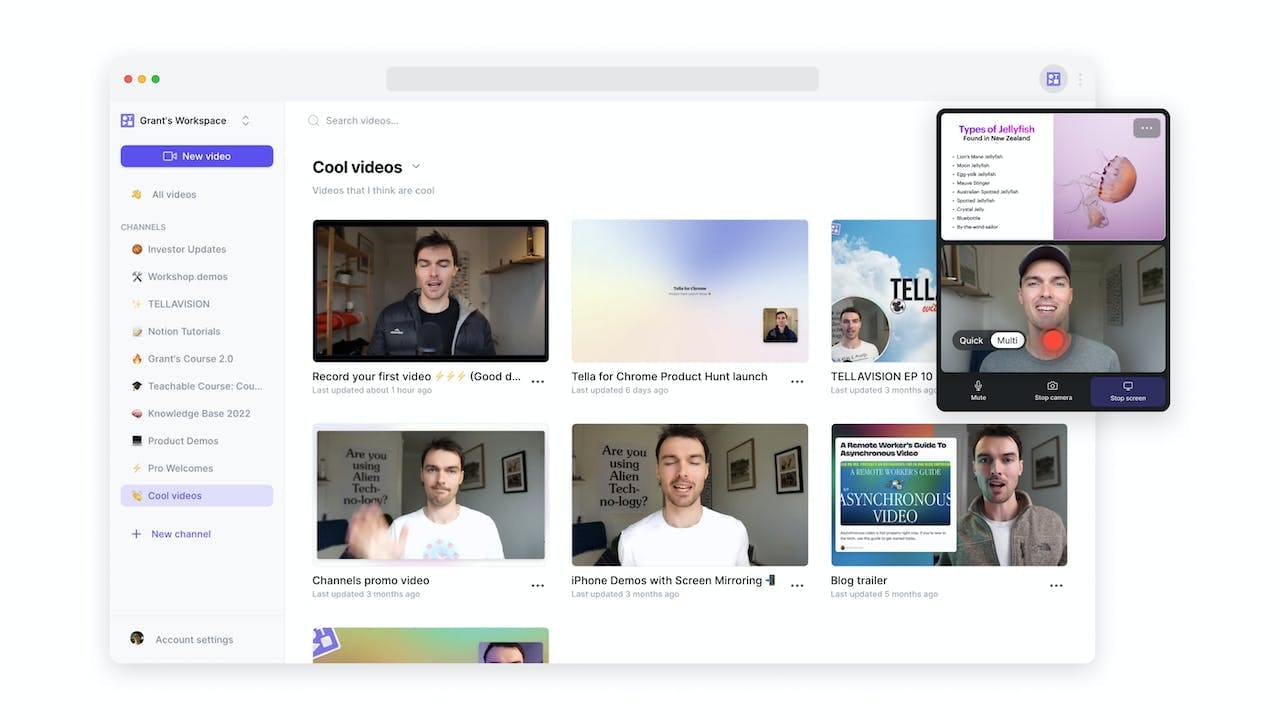Click the fire icon beside Grant's Course 2.0
This screenshot has width=1280, height=720.
click(x=137, y=359)
